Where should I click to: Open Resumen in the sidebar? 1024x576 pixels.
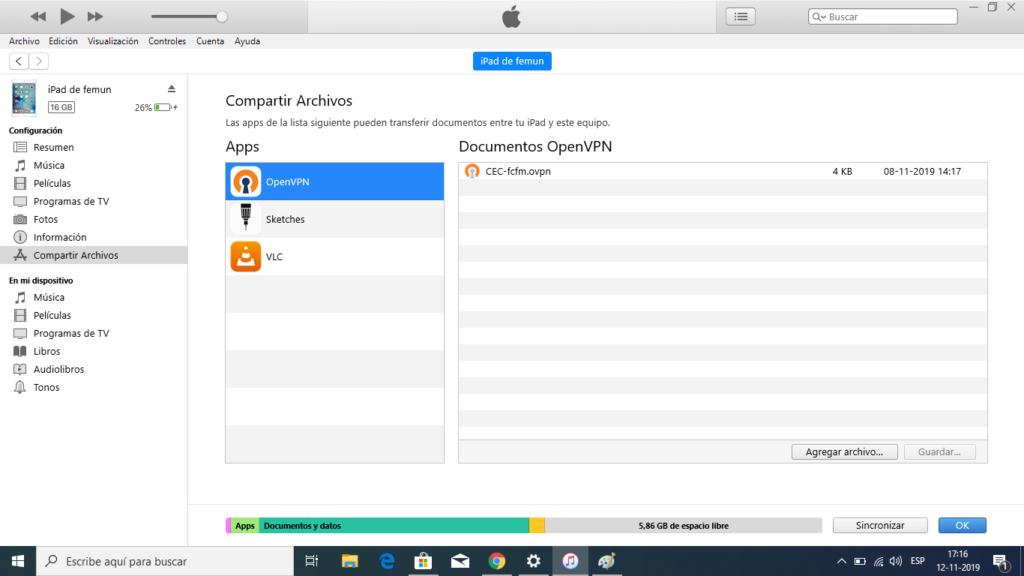coord(53,147)
